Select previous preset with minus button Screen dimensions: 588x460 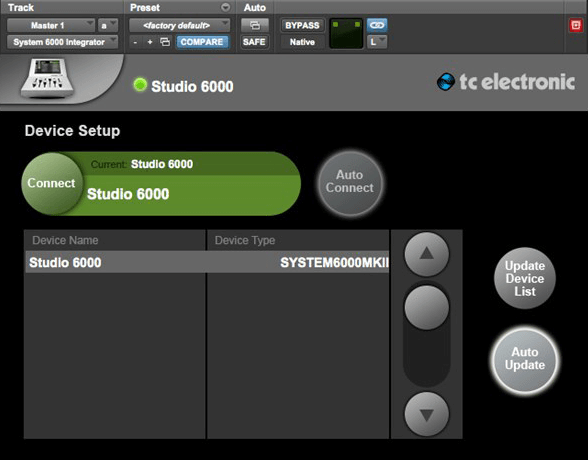coord(135,42)
